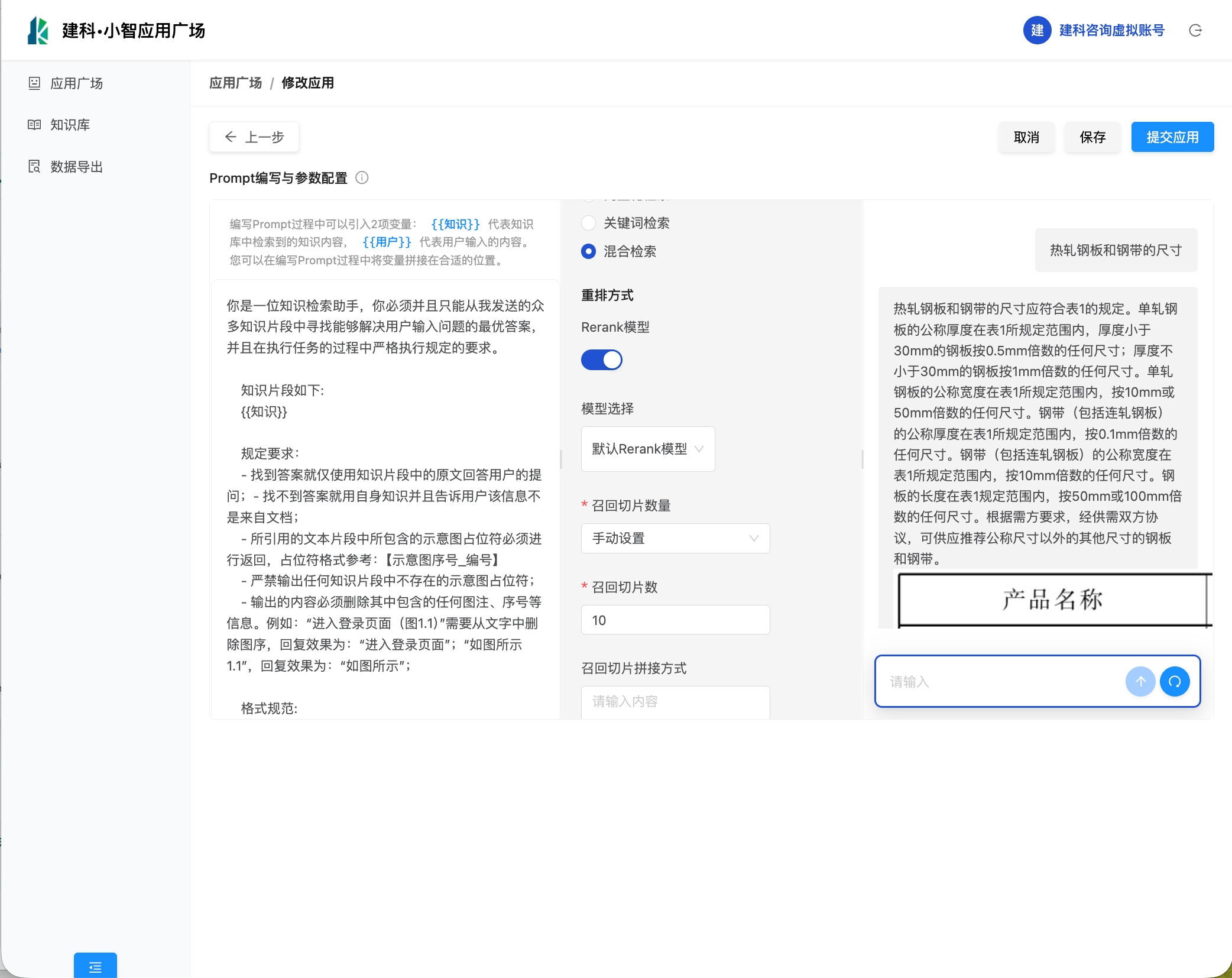The height and width of the screenshot is (978, 1232).
Task: Click the 应用广场 breadcrumb link
Action: click(x=235, y=83)
